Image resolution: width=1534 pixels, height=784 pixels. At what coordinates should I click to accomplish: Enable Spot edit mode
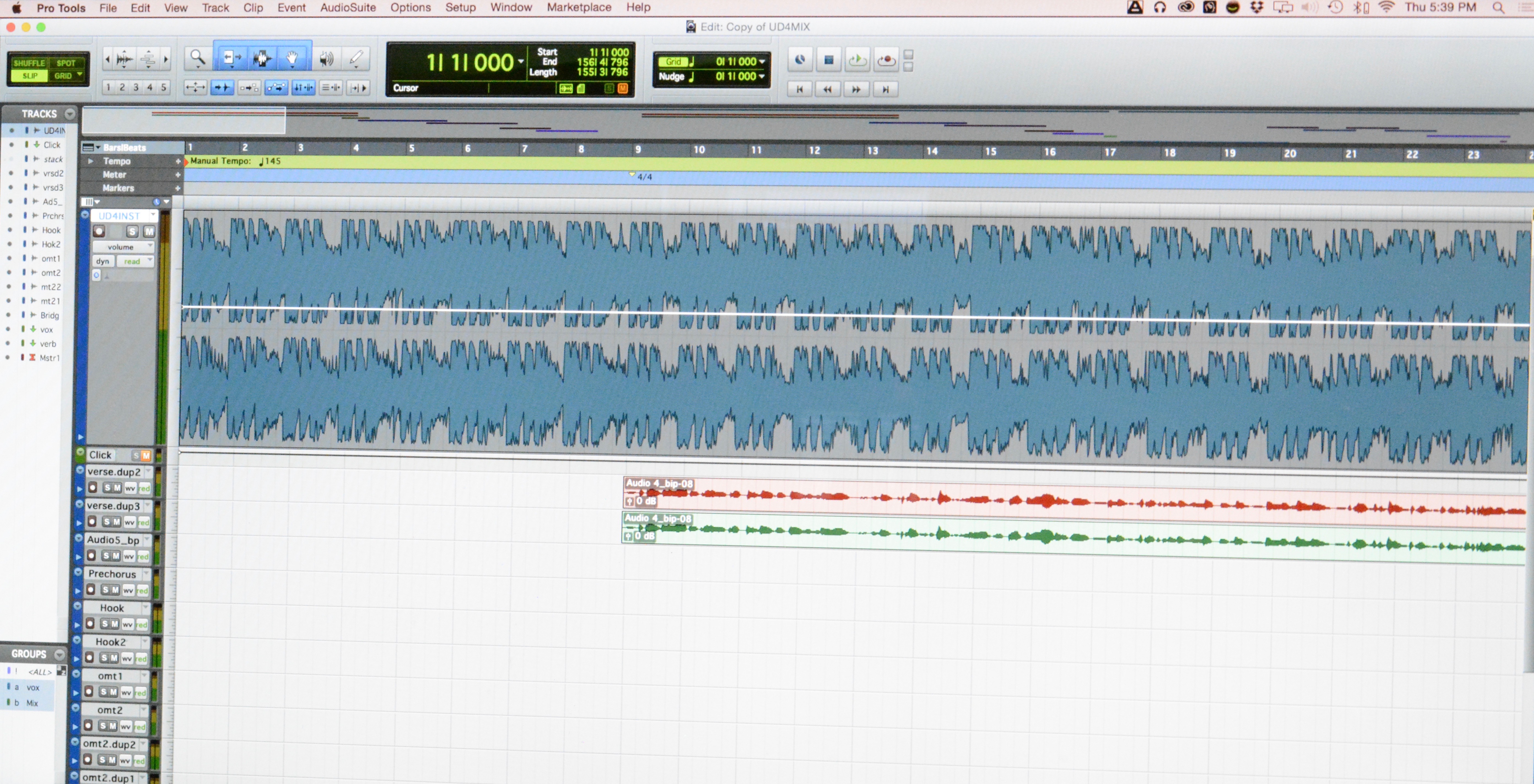(66, 63)
